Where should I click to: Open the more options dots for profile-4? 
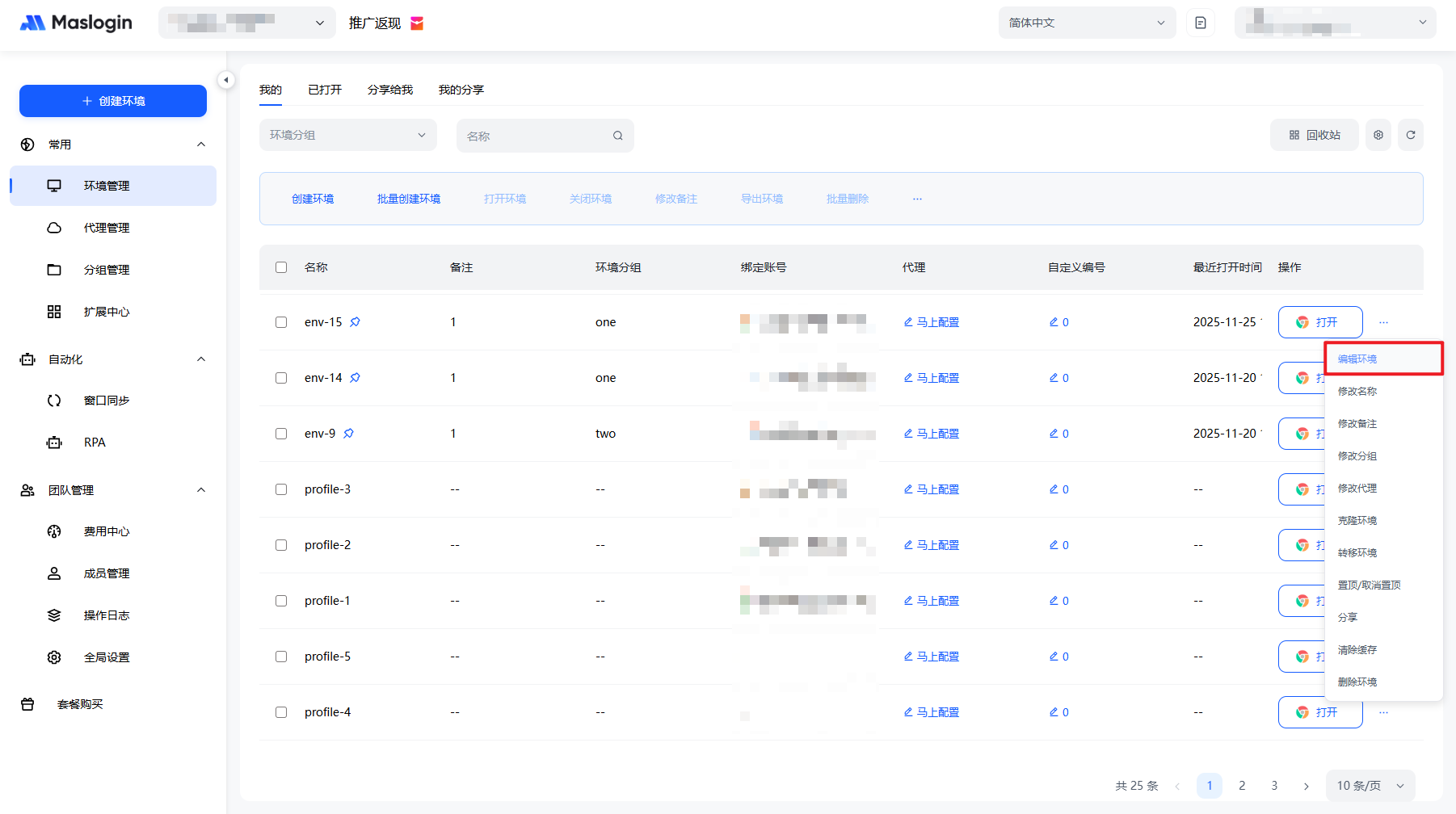pyautogui.click(x=1383, y=712)
